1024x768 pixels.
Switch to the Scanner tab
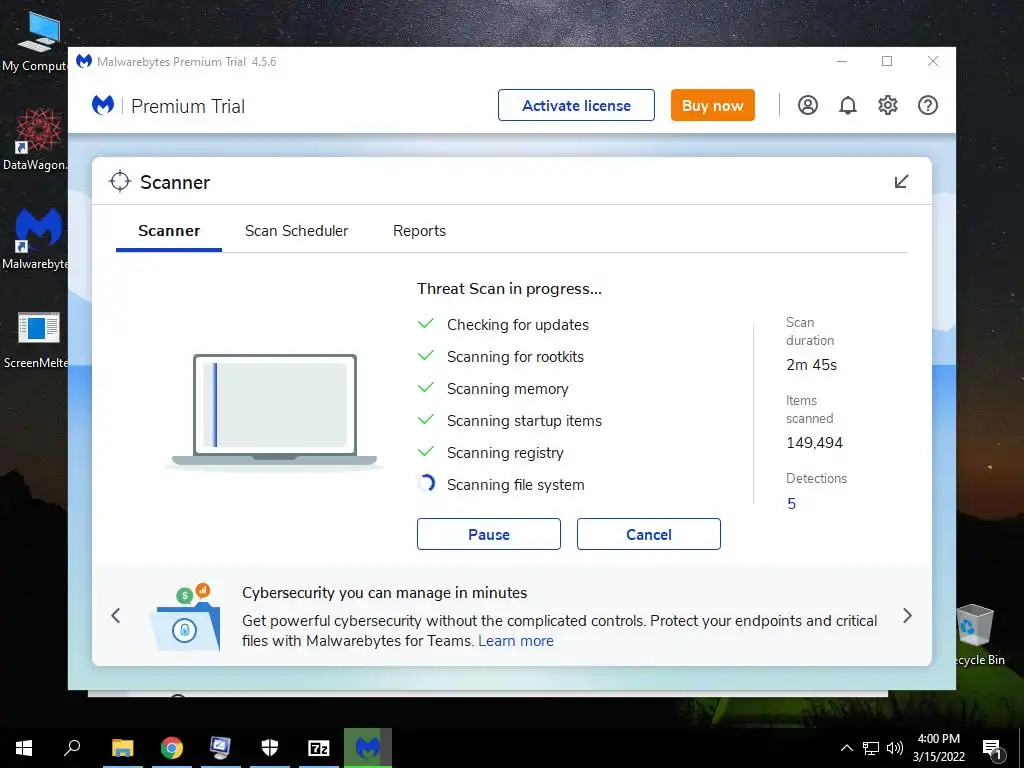(x=169, y=231)
